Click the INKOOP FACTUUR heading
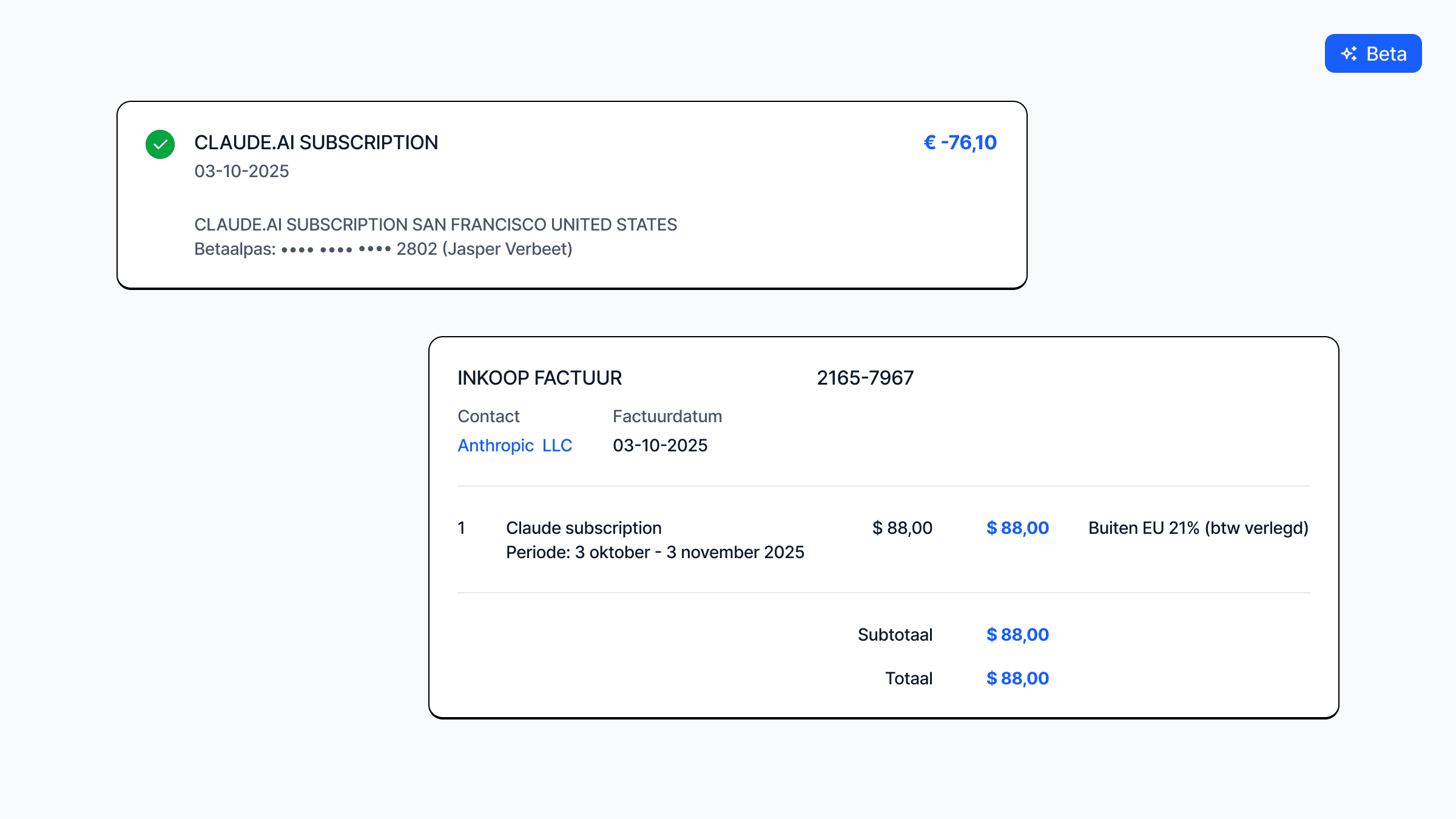 [539, 378]
